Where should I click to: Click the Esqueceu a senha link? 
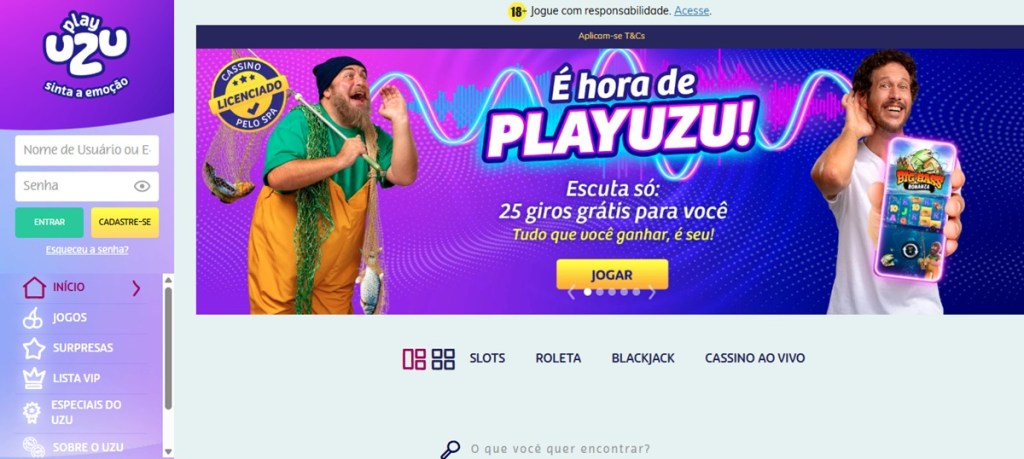click(87, 249)
